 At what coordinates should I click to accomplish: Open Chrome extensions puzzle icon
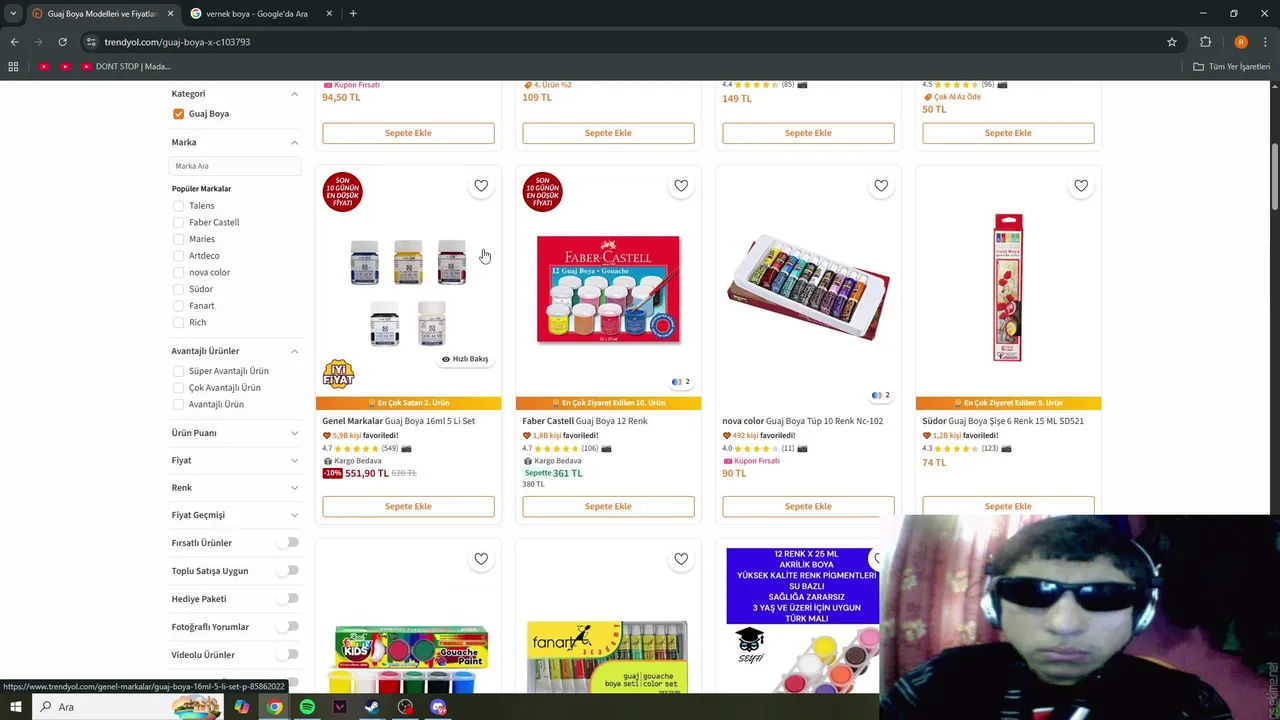(1205, 42)
